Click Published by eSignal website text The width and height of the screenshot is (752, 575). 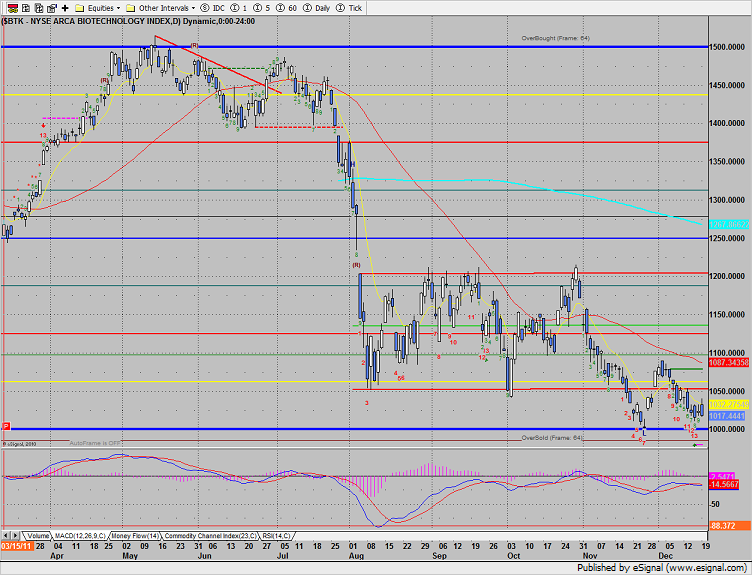661,568
